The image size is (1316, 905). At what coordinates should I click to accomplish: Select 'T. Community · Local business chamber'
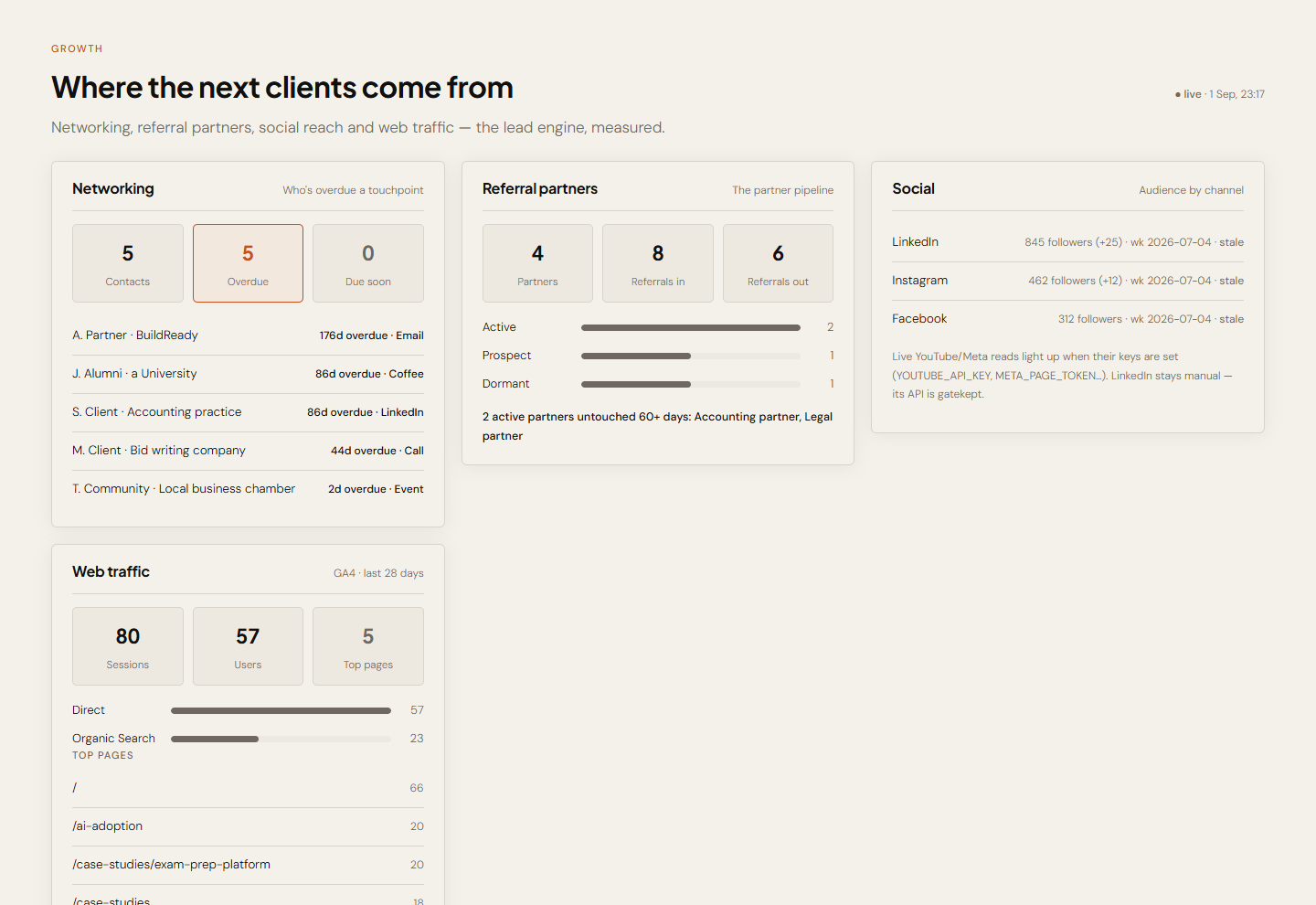click(x=184, y=489)
